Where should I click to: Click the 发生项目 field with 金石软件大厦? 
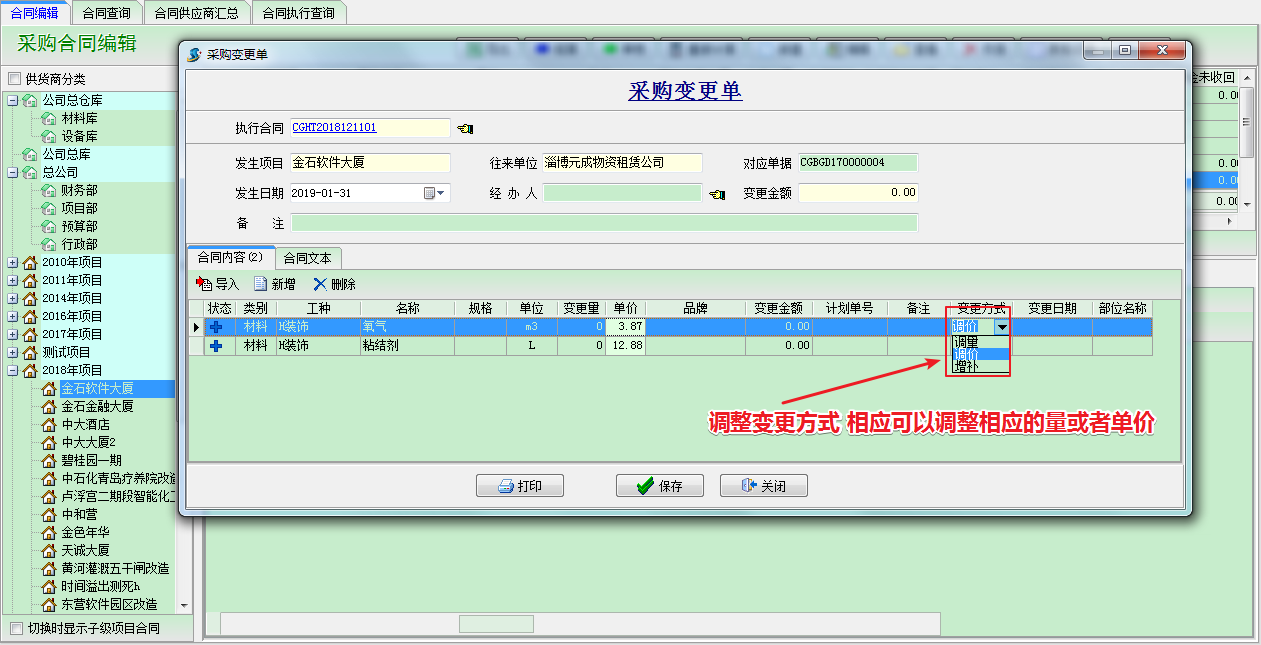[371, 163]
